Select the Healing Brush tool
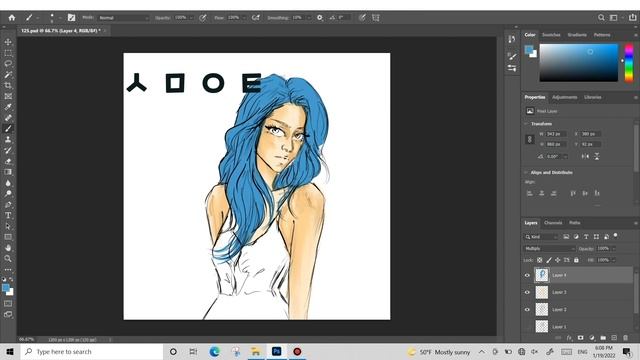 pos(8,118)
